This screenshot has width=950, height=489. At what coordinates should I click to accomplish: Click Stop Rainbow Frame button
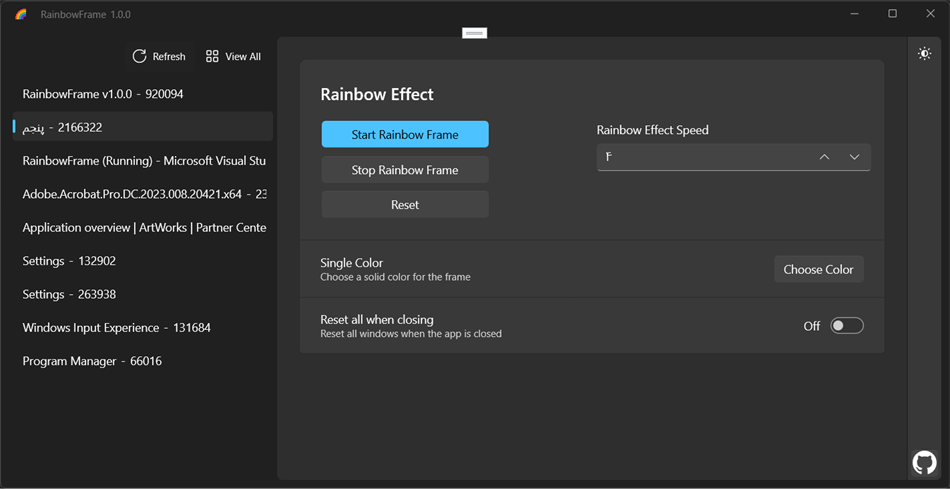[405, 170]
